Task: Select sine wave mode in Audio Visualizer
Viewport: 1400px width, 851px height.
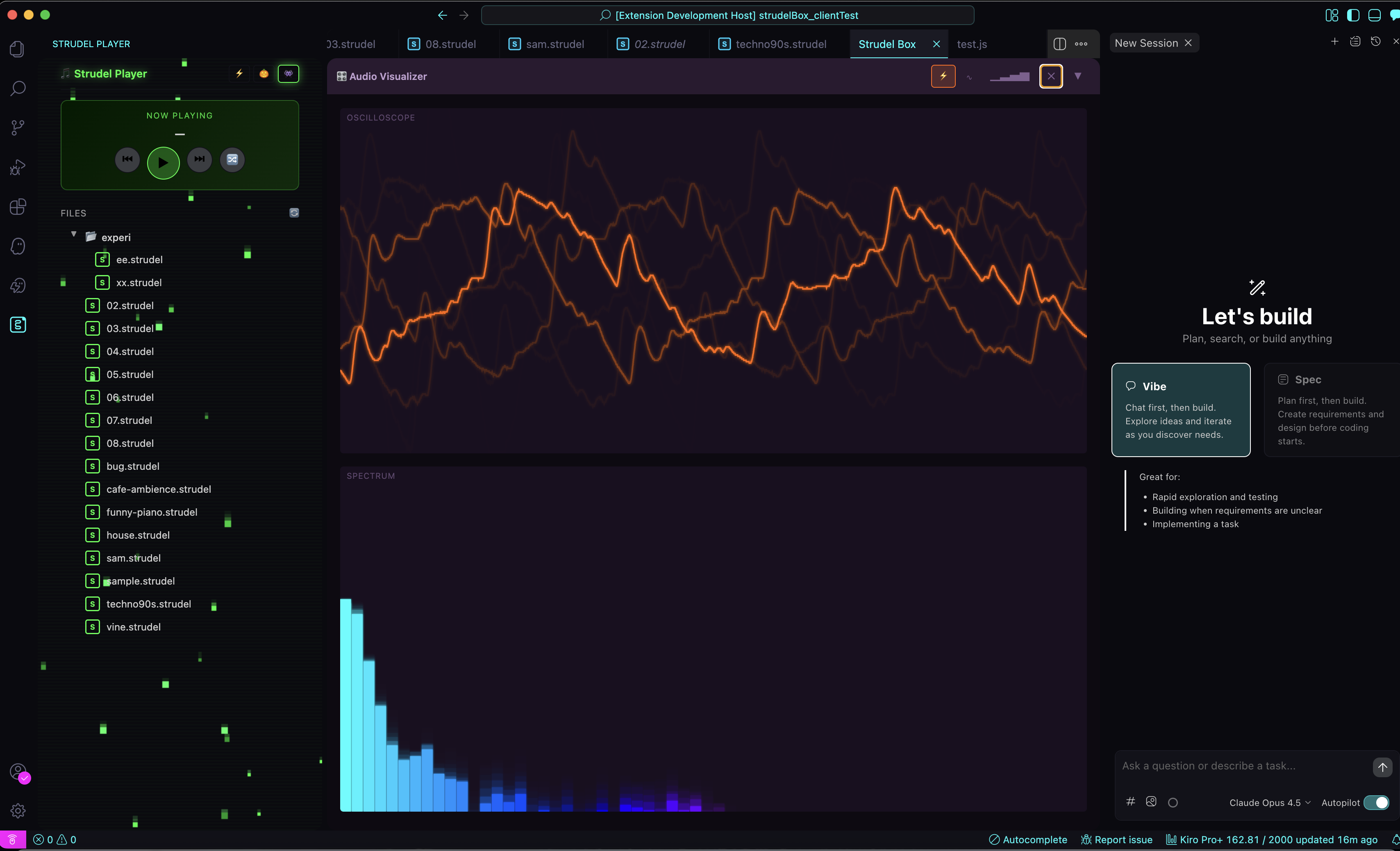Action: pyautogui.click(x=969, y=77)
